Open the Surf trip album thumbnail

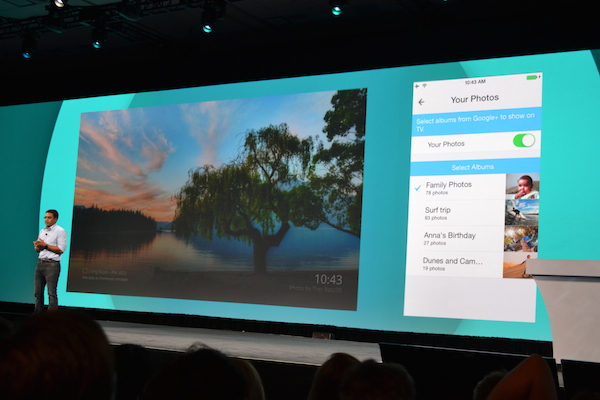521,212
